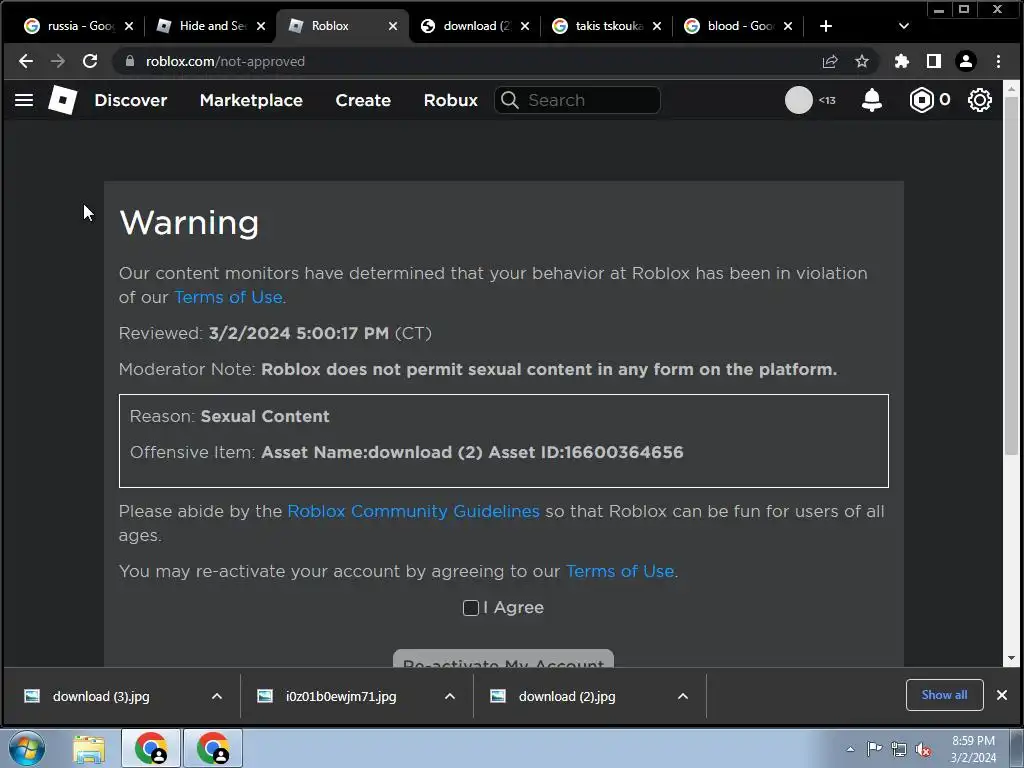This screenshot has height=768, width=1024.
Task: Click the Show desktop strip
Action: 1017,748
